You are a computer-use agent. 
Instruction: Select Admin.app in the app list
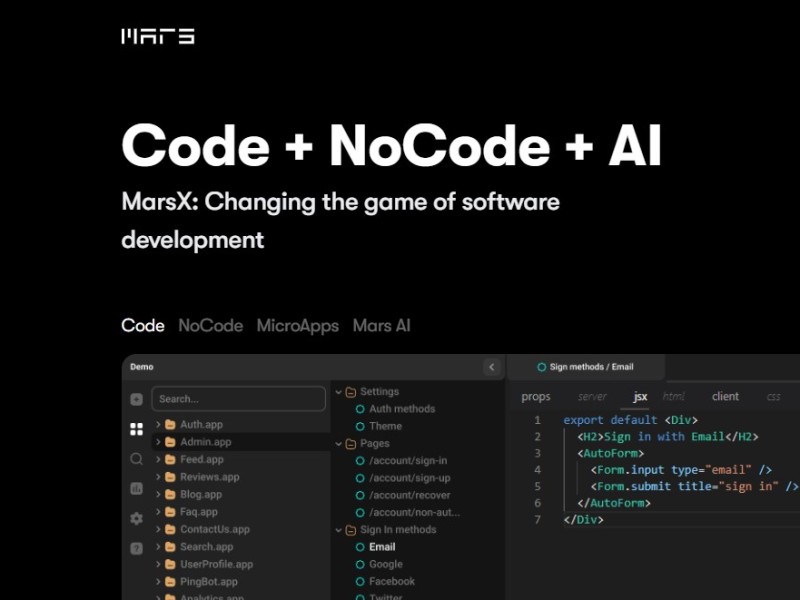[206, 442]
